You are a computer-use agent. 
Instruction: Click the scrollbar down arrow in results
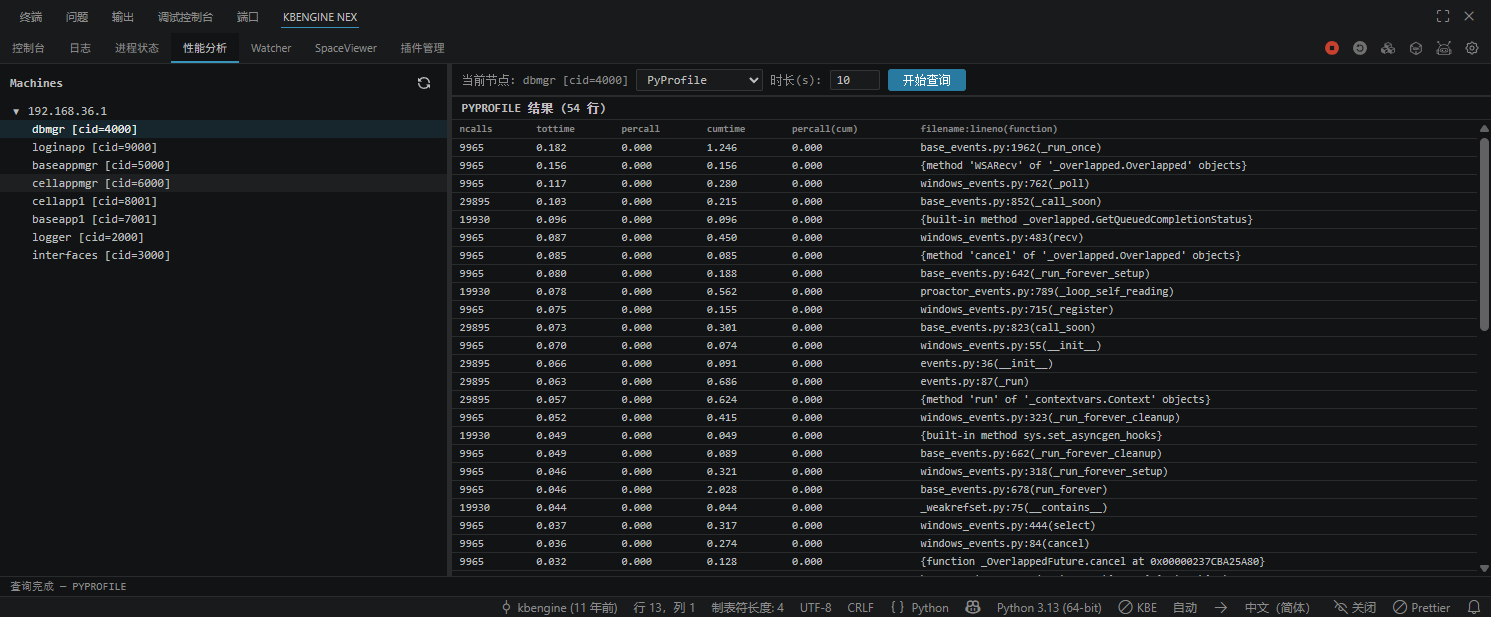point(1484,568)
